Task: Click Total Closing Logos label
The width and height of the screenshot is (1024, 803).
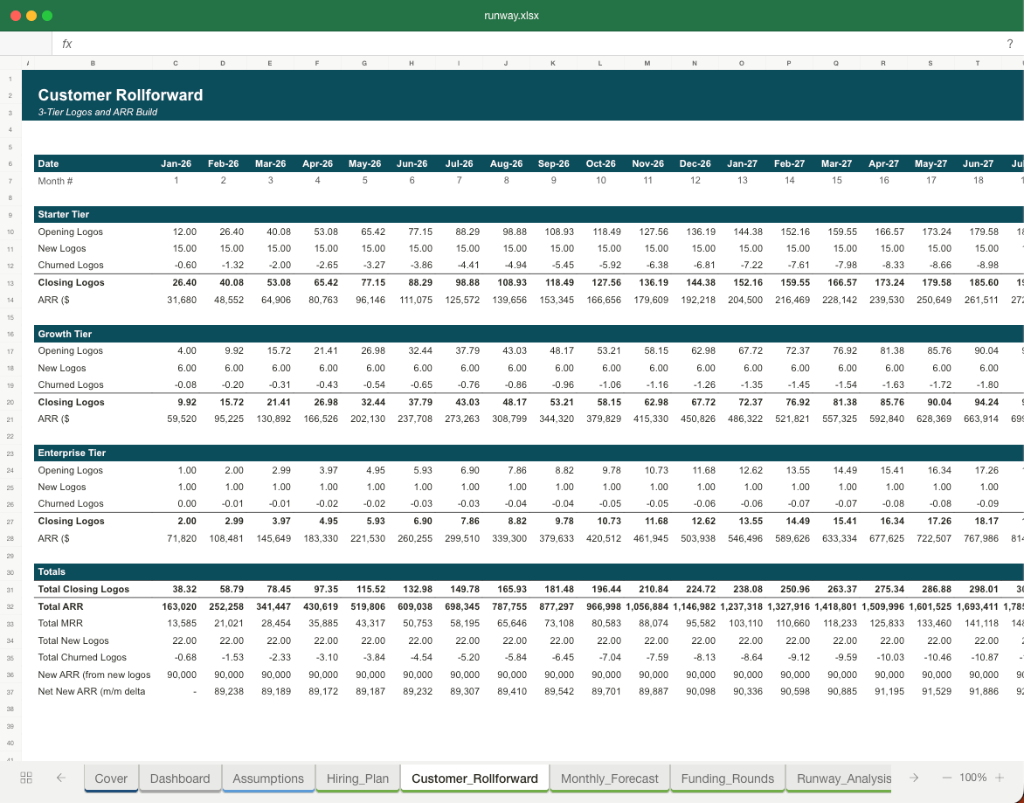Action: pos(84,589)
